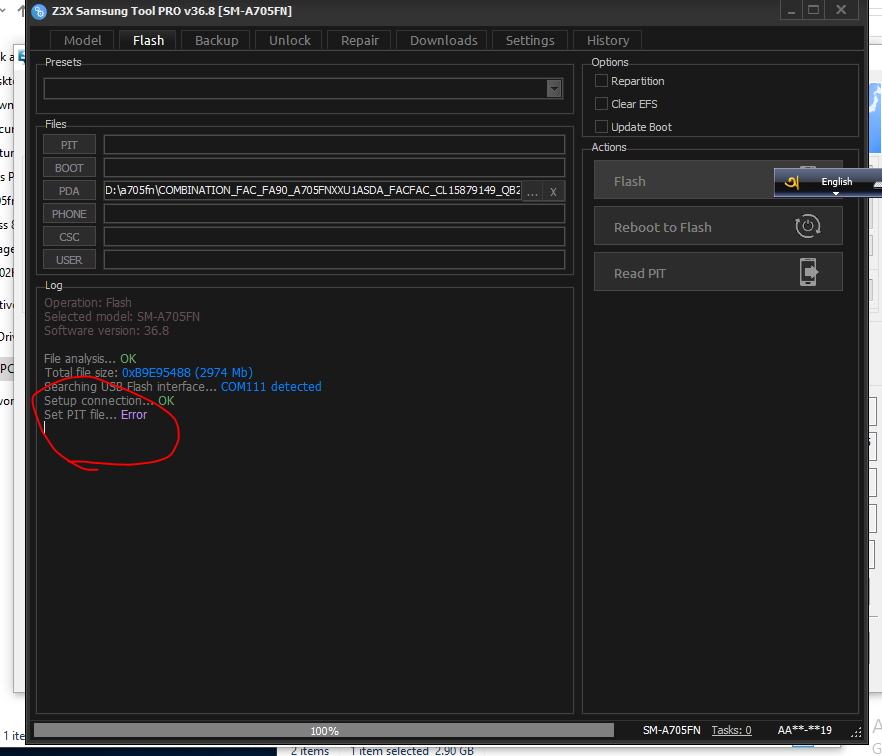Click the COM111 detected log text
This screenshot has height=756, width=882.
pos(271,387)
